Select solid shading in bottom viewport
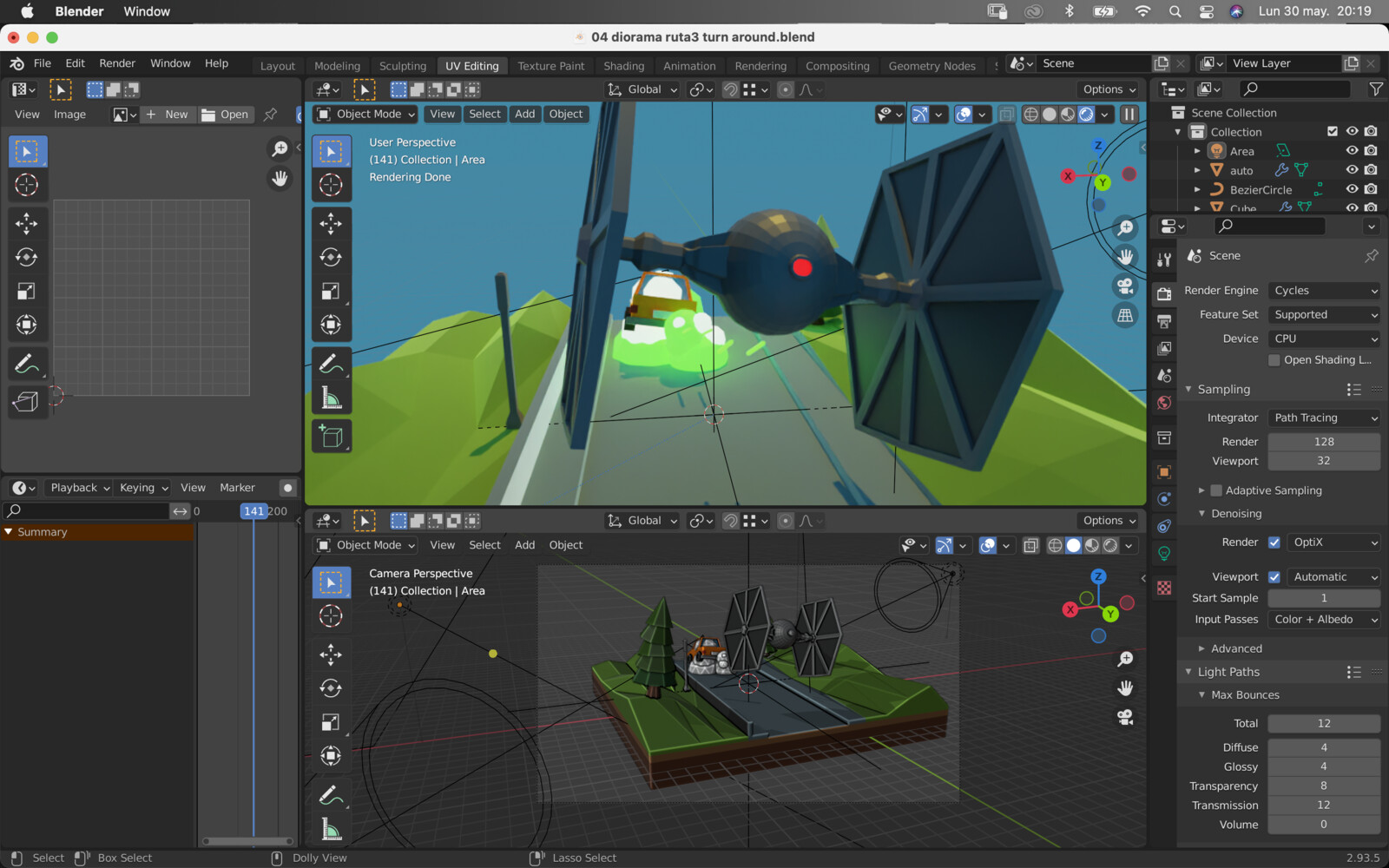The height and width of the screenshot is (868, 1389). (1074, 545)
